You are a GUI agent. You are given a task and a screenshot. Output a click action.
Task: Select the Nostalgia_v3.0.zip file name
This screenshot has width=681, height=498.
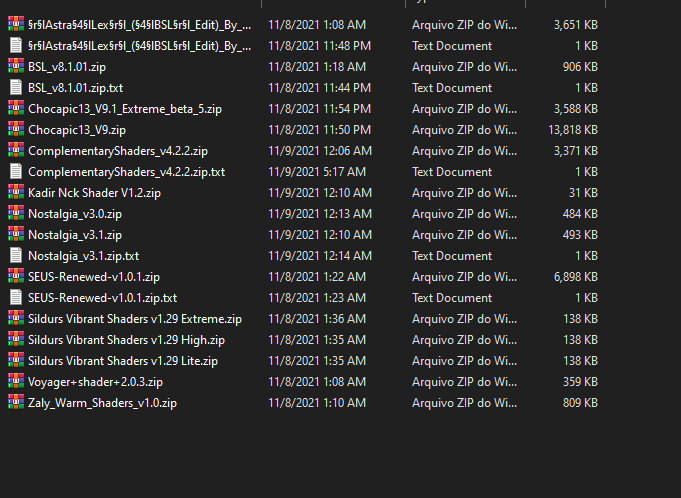click(x=75, y=214)
